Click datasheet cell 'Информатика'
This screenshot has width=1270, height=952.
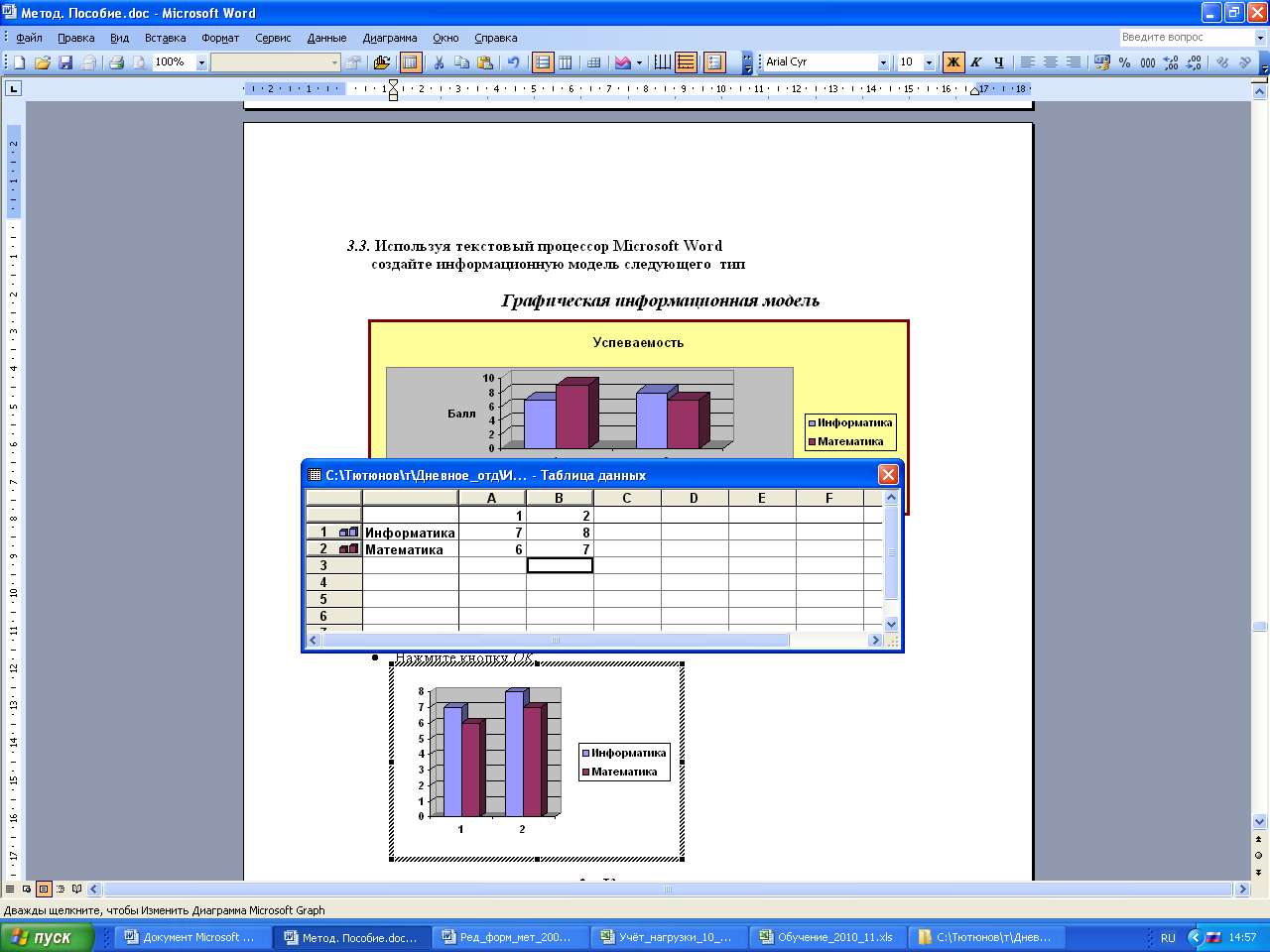pyautogui.click(x=410, y=533)
